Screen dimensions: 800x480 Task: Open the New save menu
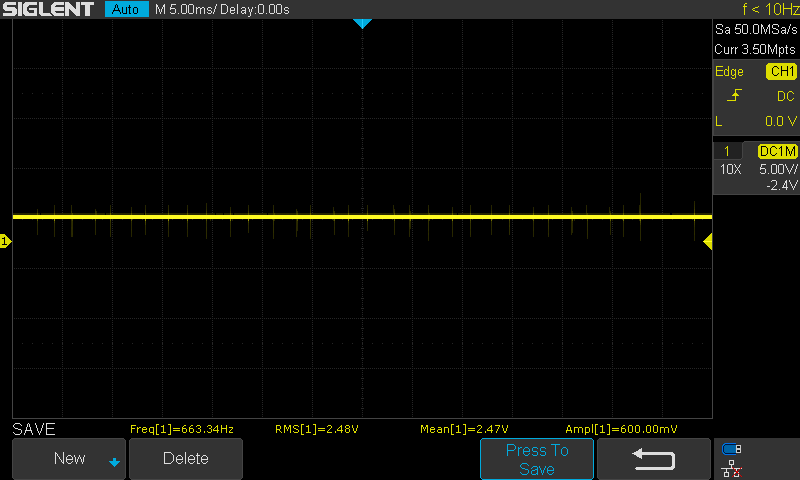(69, 458)
